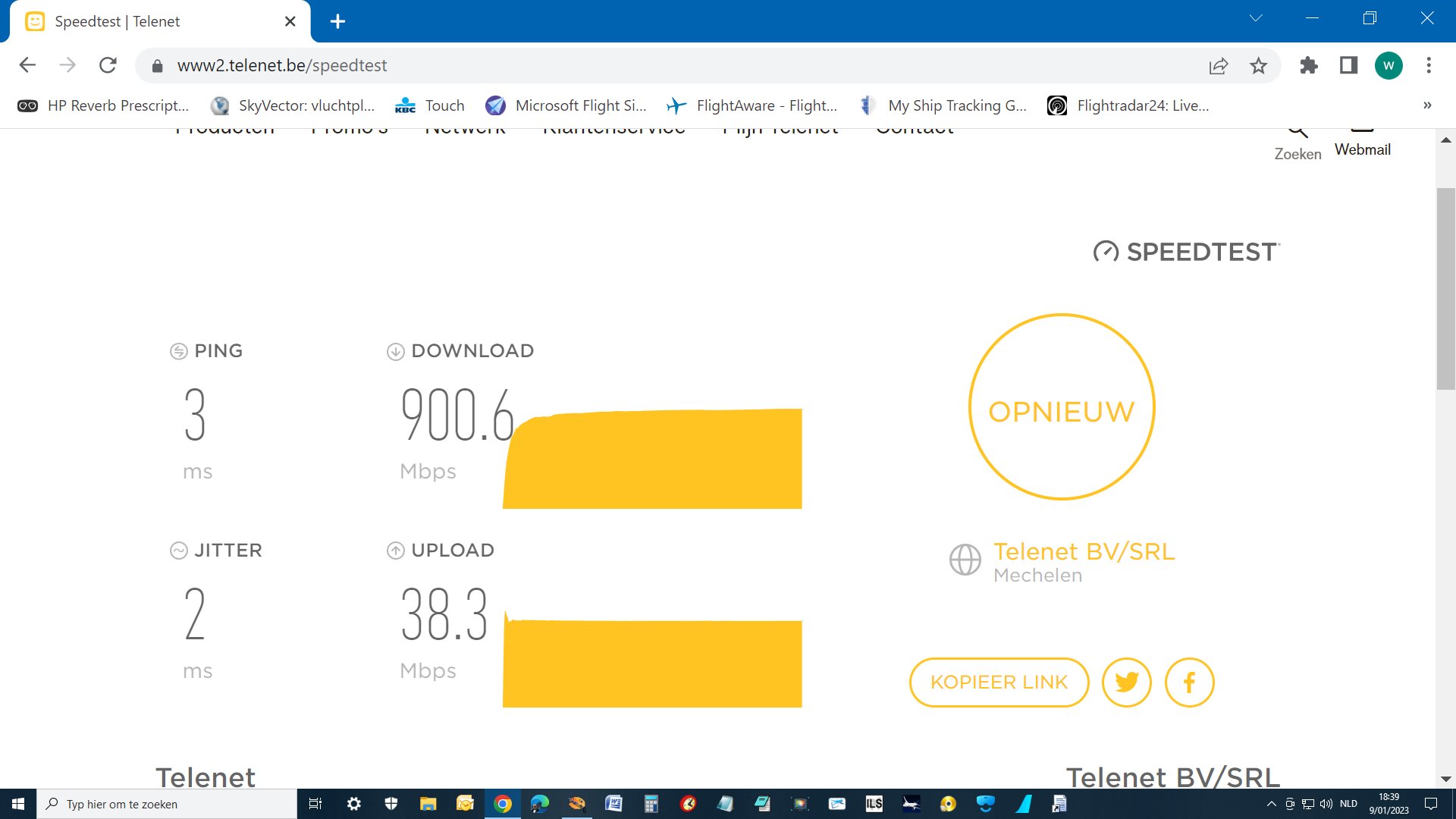Open the bookmarks overflow chevron
The height and width of the screenshot is (819, 1456).
[x=1428, y=105]
